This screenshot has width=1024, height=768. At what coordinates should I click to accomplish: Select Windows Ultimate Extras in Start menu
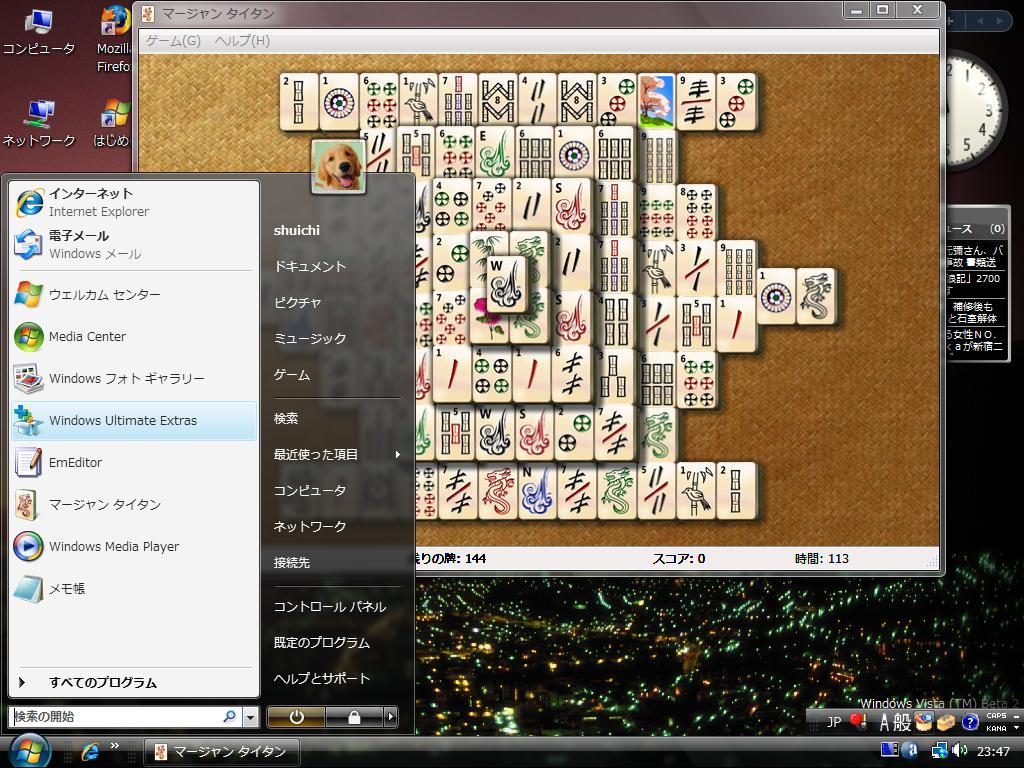click(134, 421)
